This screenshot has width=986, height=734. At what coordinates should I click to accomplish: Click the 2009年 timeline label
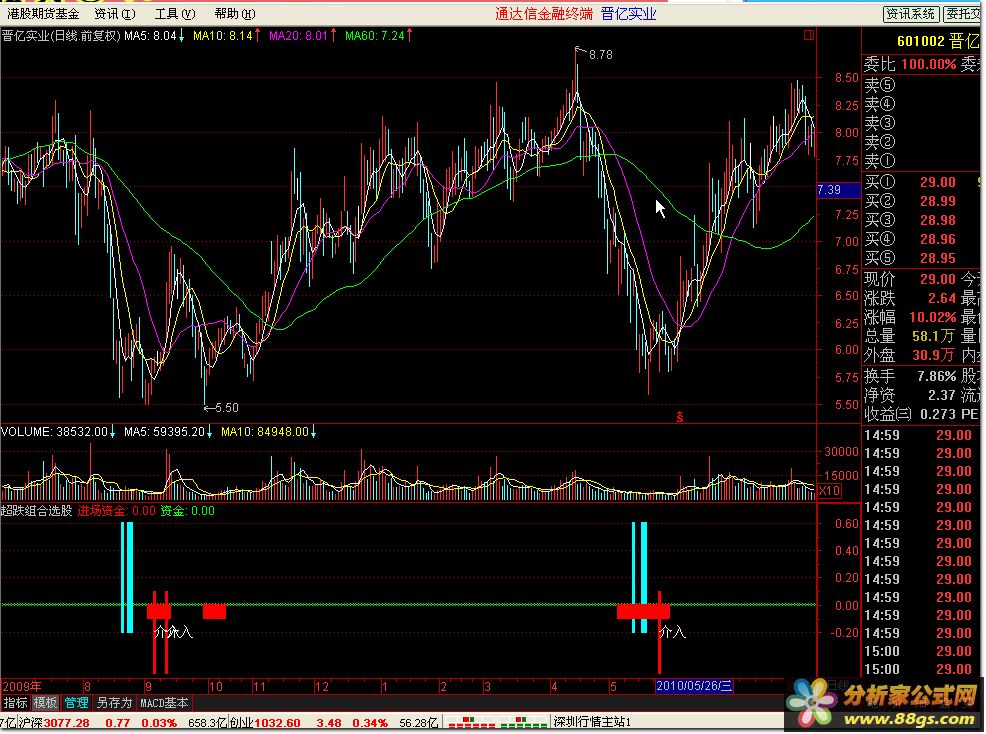pyautogui.click(x=22, y=686)
